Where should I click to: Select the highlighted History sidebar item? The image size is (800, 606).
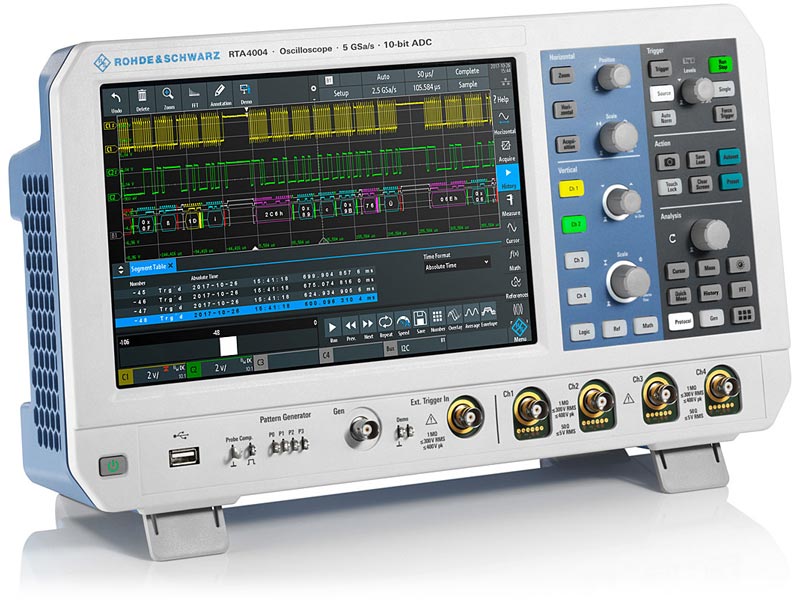pyautogui.click(x=508, y=178)
